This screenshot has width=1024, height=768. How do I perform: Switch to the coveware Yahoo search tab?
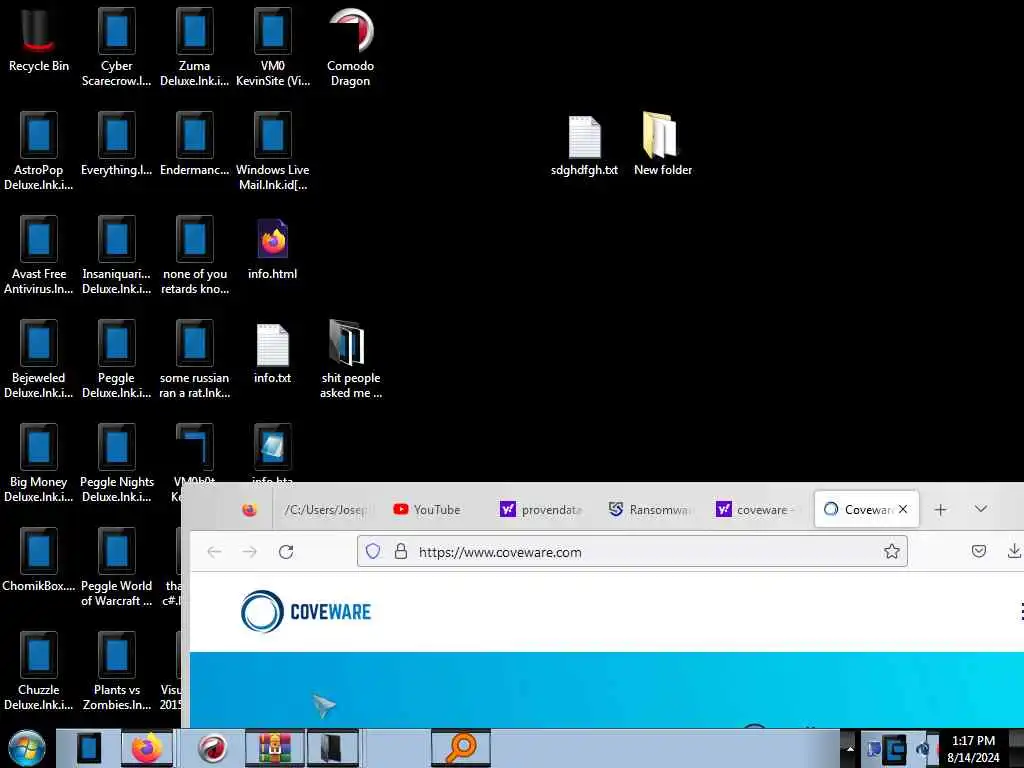(x=758, y=509)
